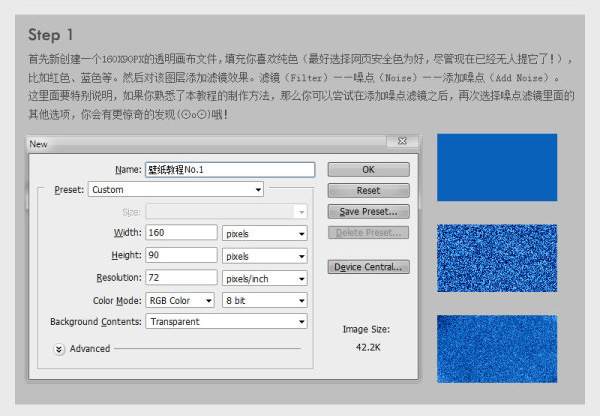The image size is (600, 416).
Task: Click the 42.2K image size value
Action: (x=368, y=347)
